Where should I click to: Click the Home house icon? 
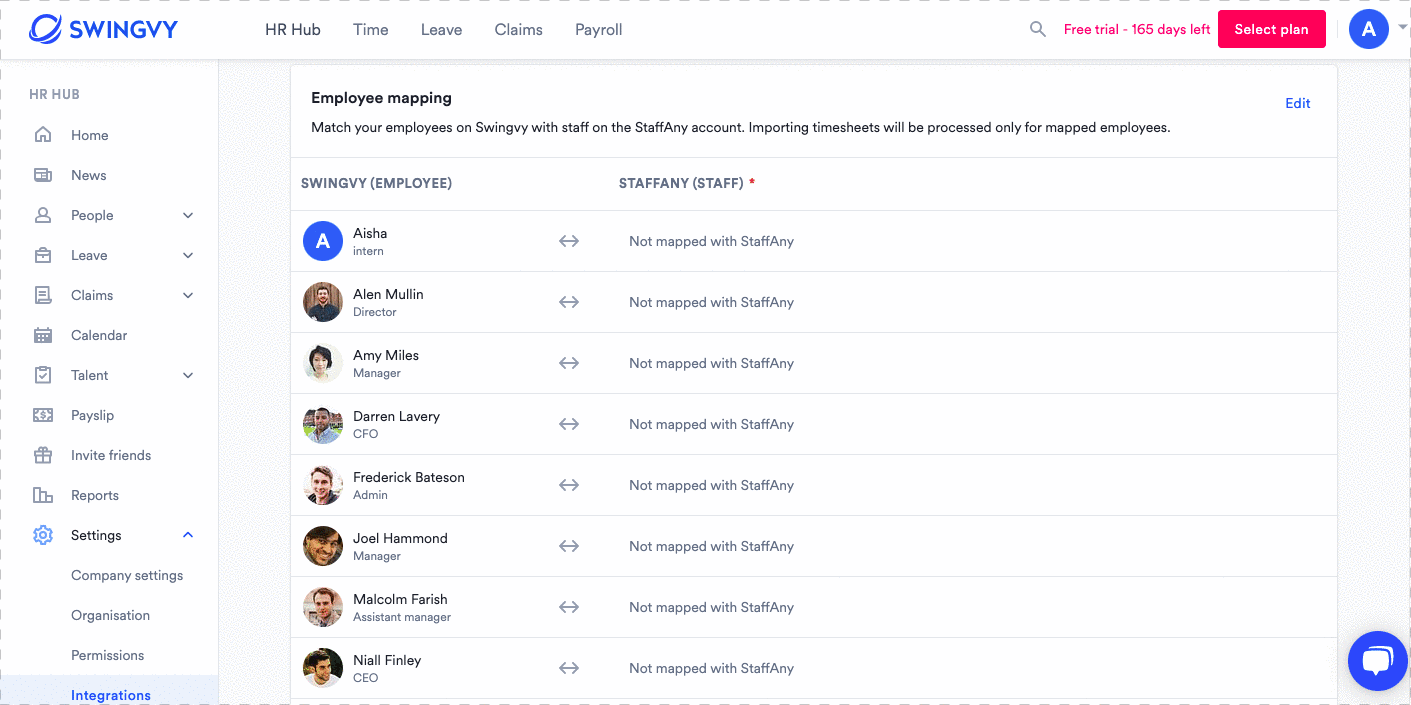click(43, 135)
